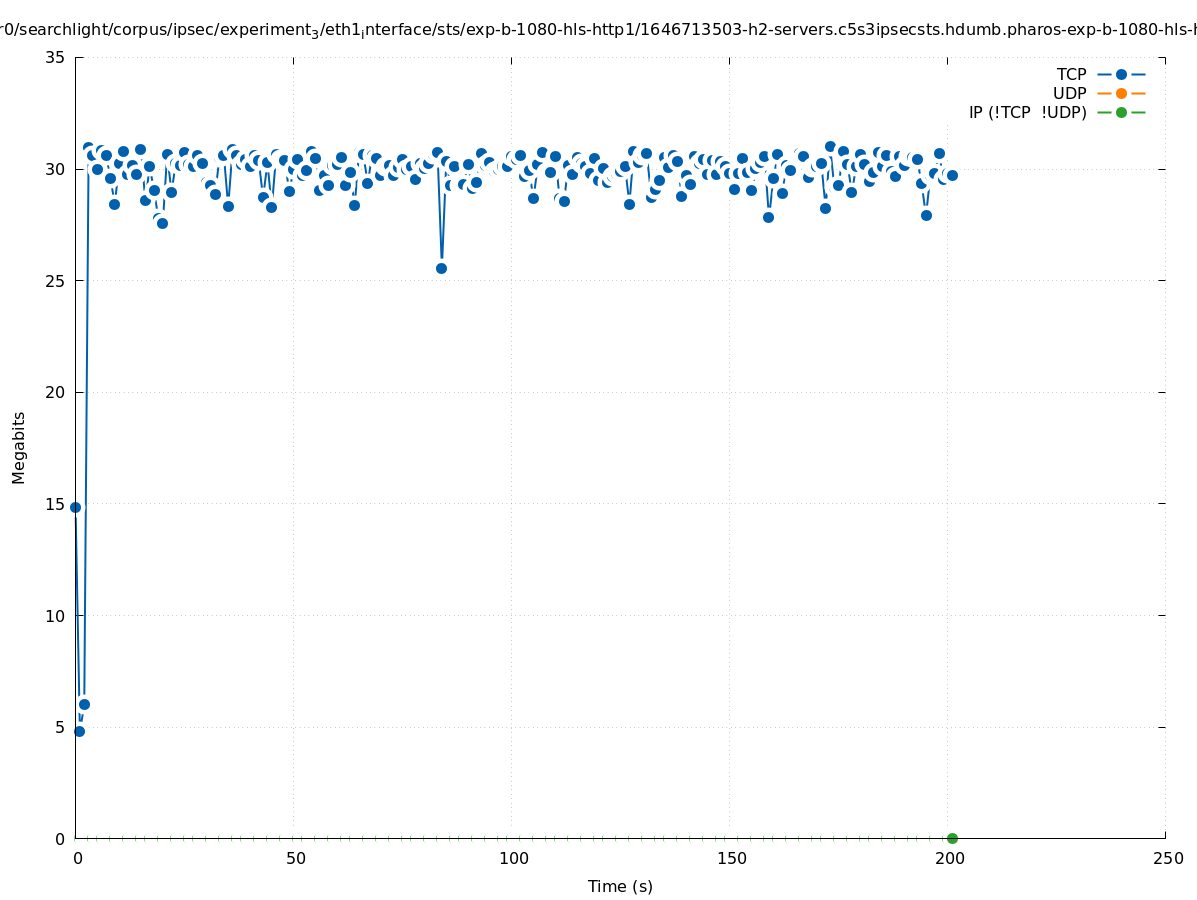Image resolution: width=1197 pixels, height=900 pixels.
Task: Select the UDP legend label
Action: point(1069,93)
